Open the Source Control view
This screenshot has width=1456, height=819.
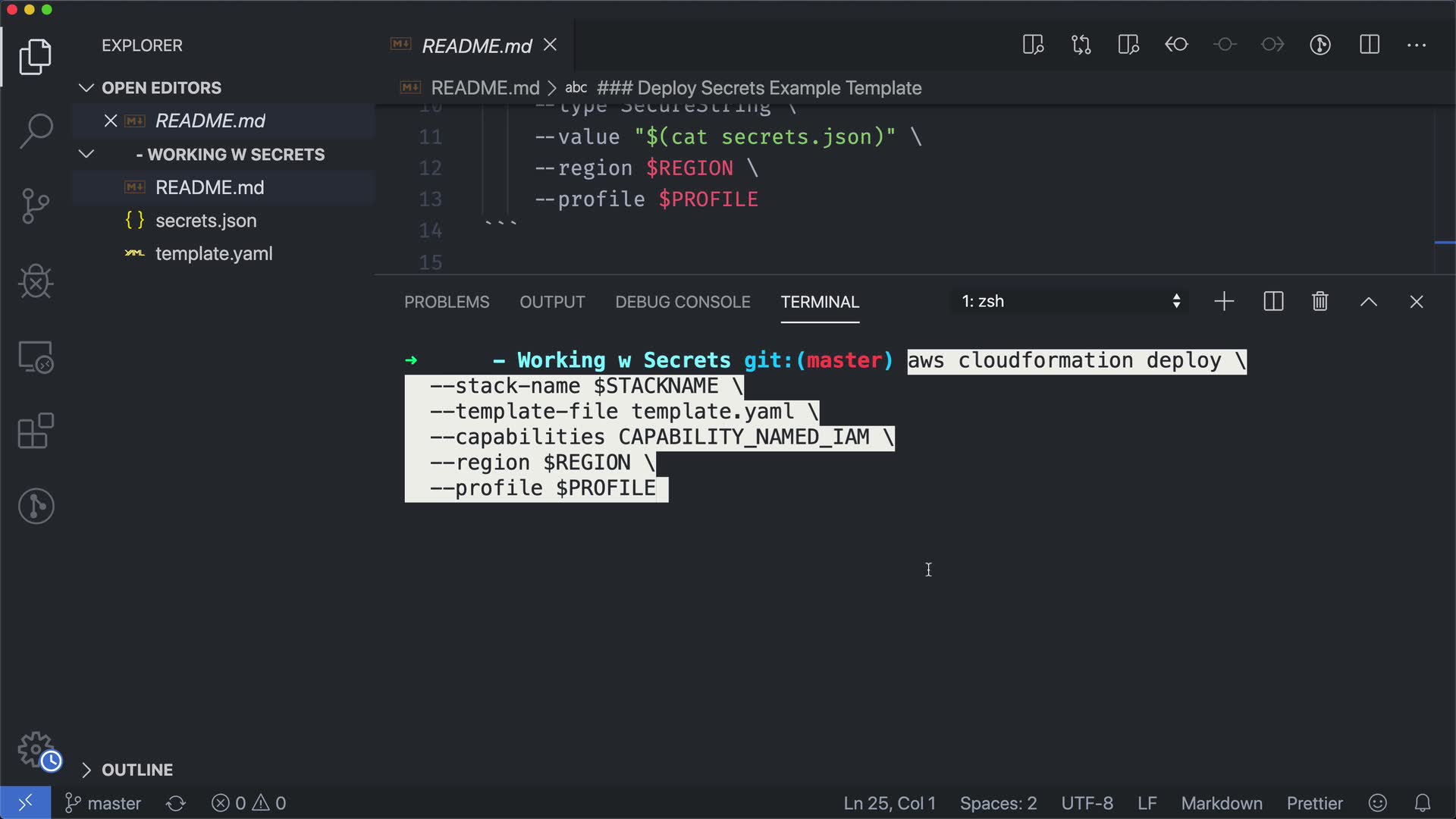(x=36, y=206)
